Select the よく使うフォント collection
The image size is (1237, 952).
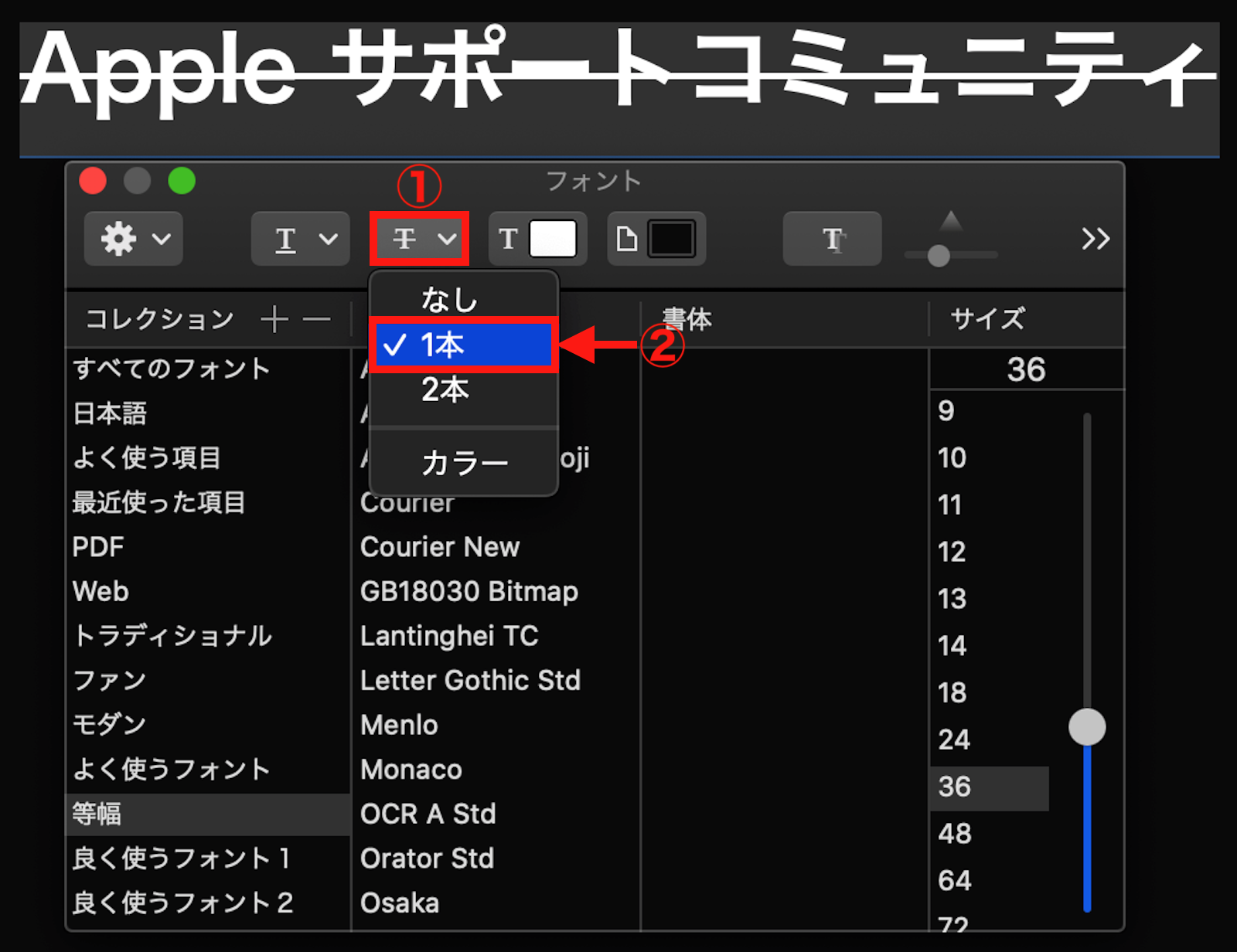209,769
